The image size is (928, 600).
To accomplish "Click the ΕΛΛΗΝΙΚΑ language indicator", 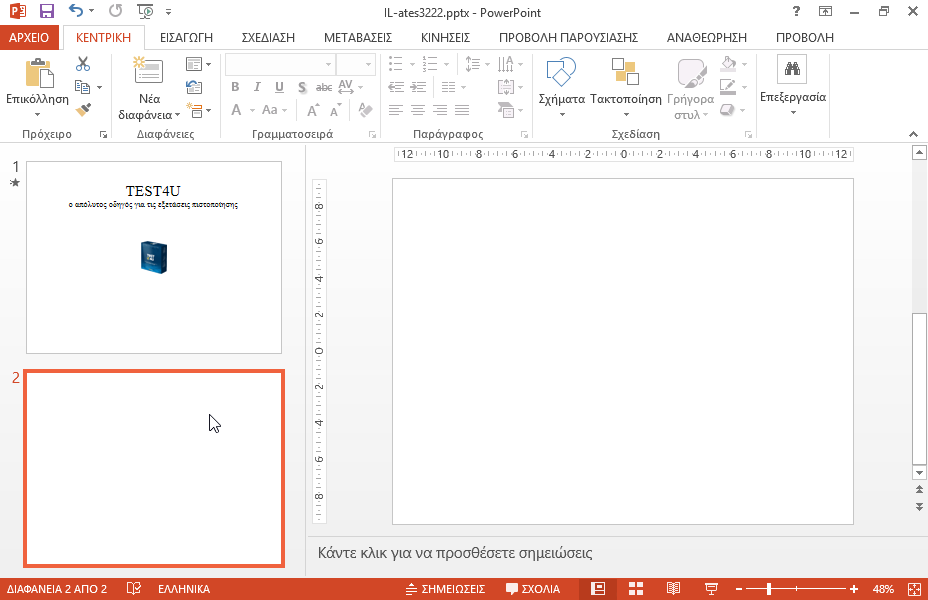I will (184, 589).
